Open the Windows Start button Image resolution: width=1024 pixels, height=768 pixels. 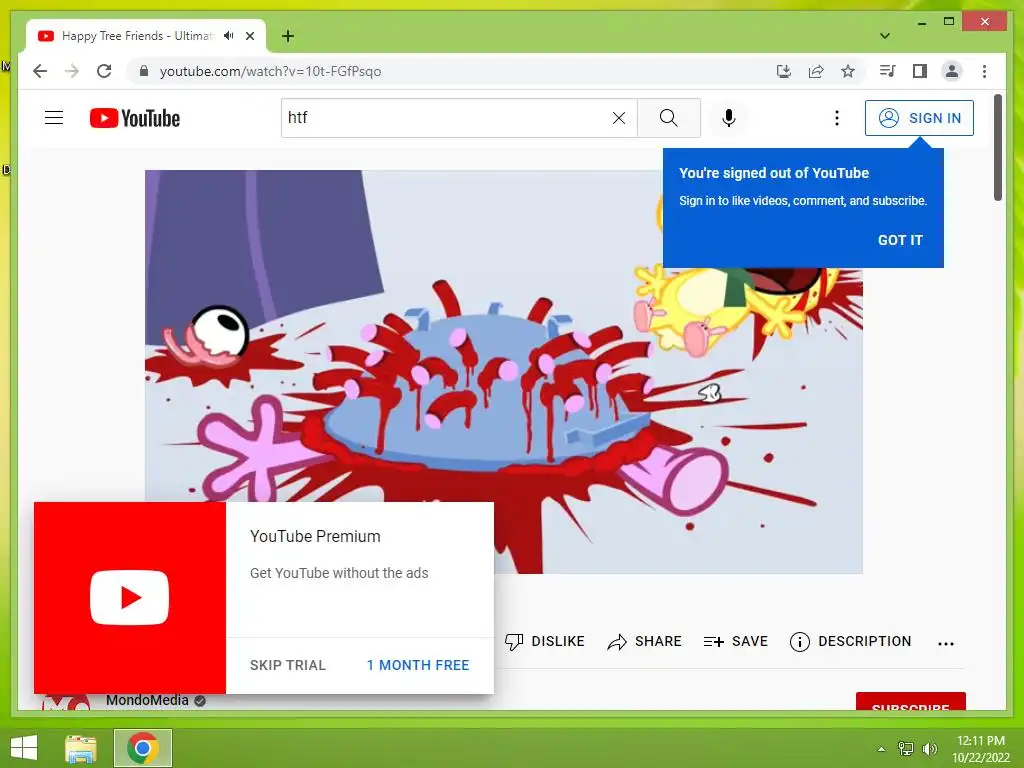click(24, 748)
